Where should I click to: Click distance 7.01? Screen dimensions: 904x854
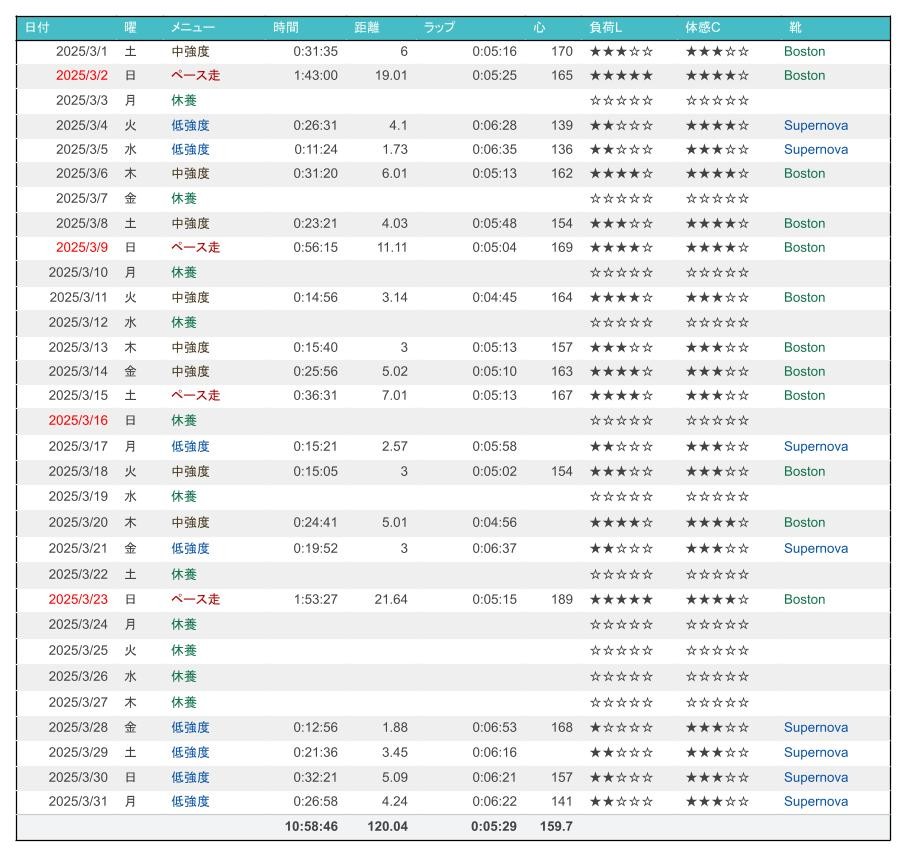(x=395, y=396)
